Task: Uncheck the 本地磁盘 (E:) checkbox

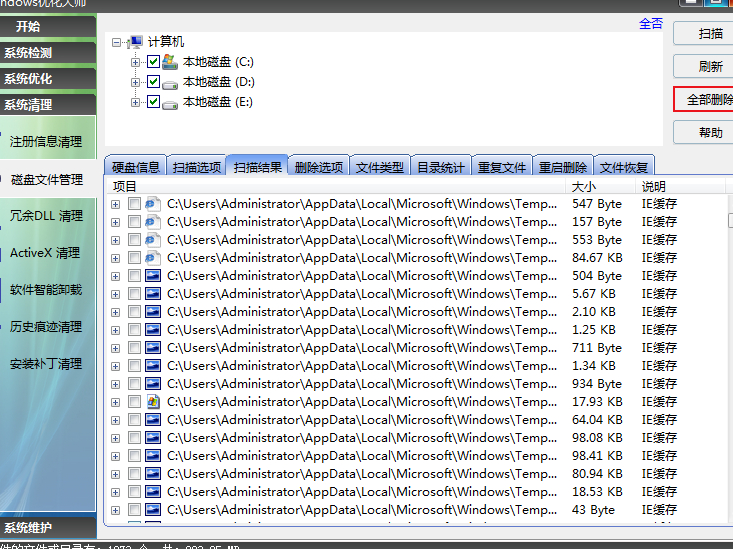Action: 153,102
